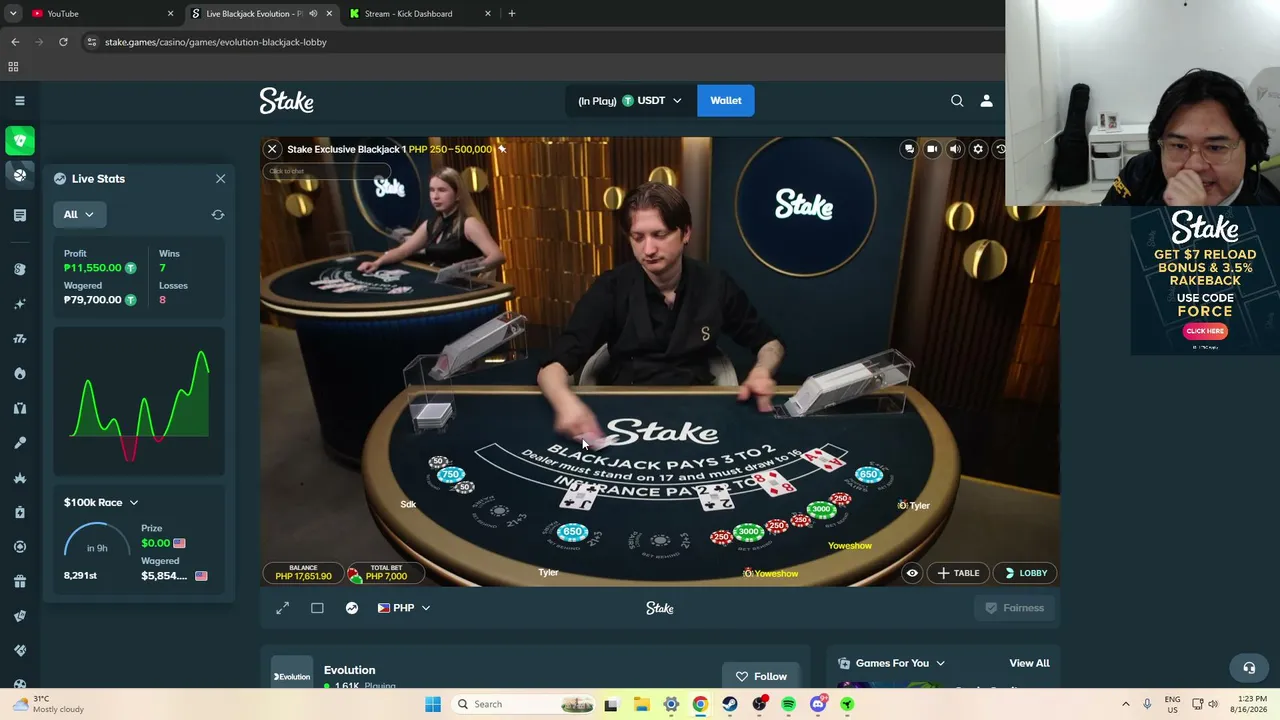Click the View All link

1029,663
